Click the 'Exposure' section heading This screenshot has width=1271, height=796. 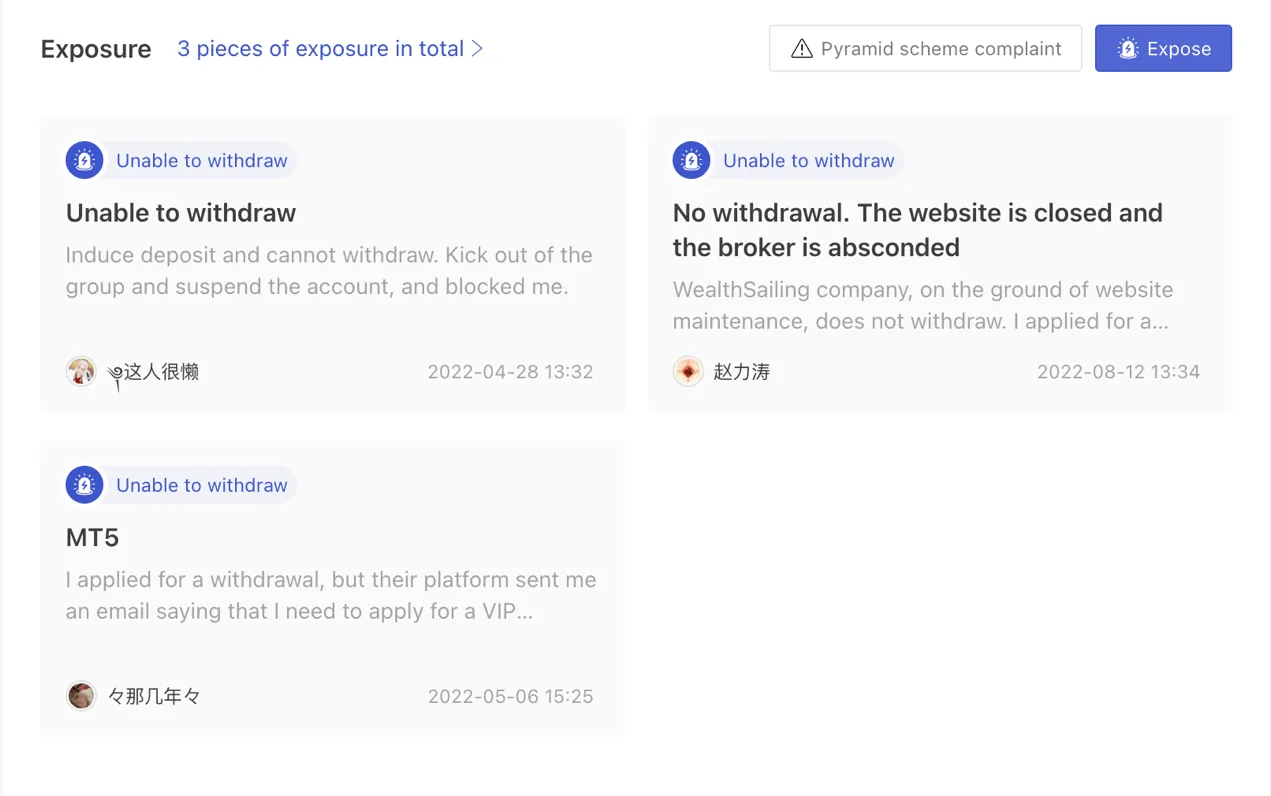pyautogui.click(x=96, y=49)
